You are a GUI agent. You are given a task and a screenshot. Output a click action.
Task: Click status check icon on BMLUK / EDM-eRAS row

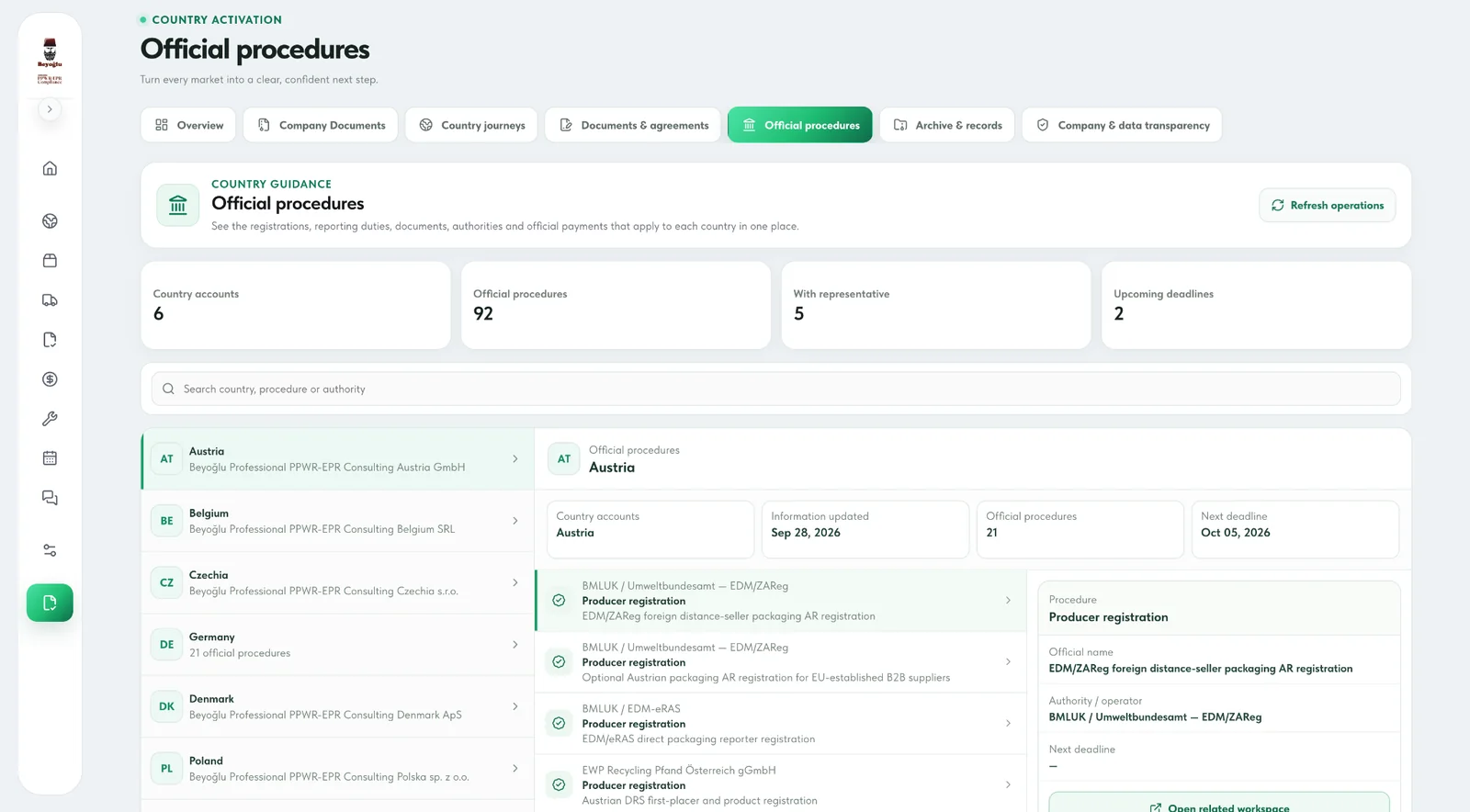point(559,724)
